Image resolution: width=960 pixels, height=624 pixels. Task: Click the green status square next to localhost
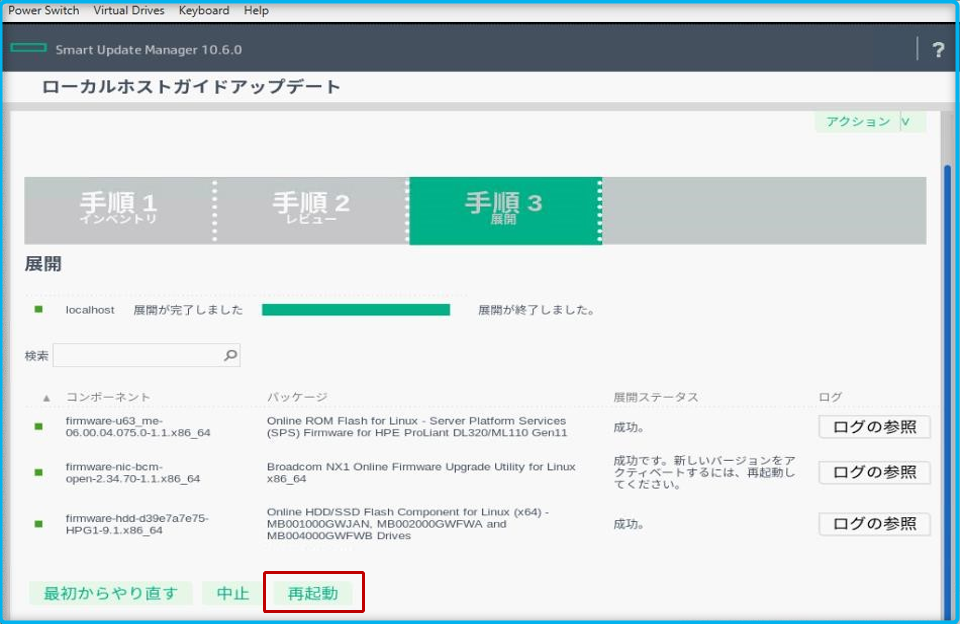[x=38, y=309]
